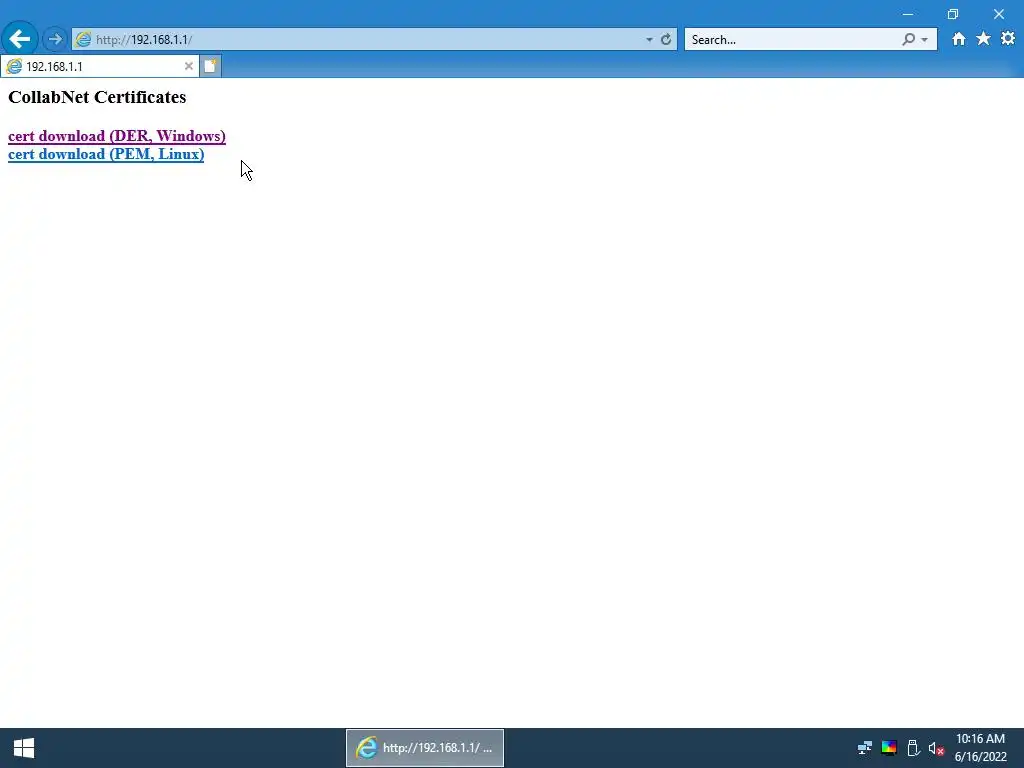Minimize the Internet Explorer window

[908, 14]
